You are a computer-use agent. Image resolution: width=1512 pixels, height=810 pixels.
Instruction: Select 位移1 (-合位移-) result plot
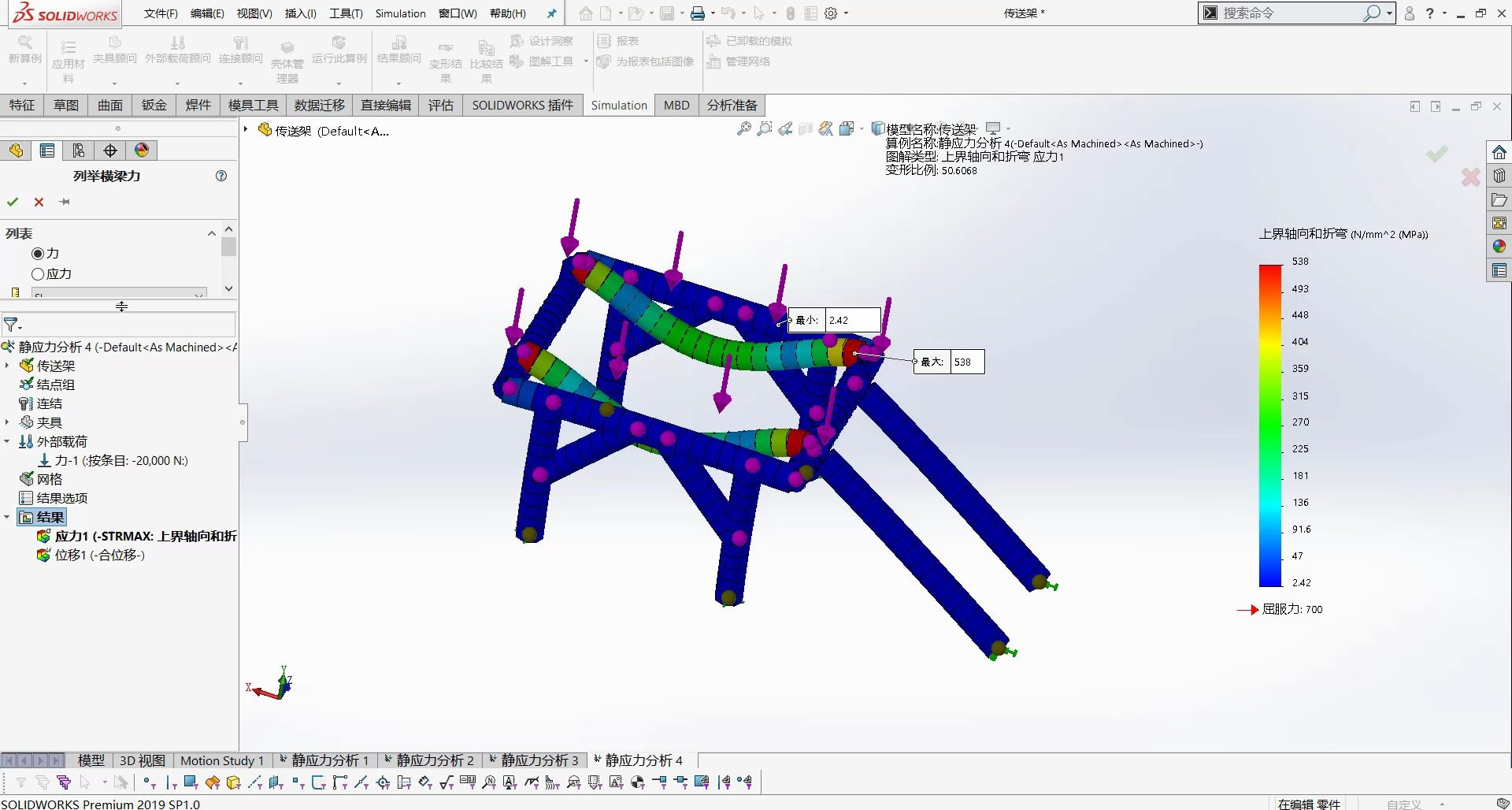91,555
